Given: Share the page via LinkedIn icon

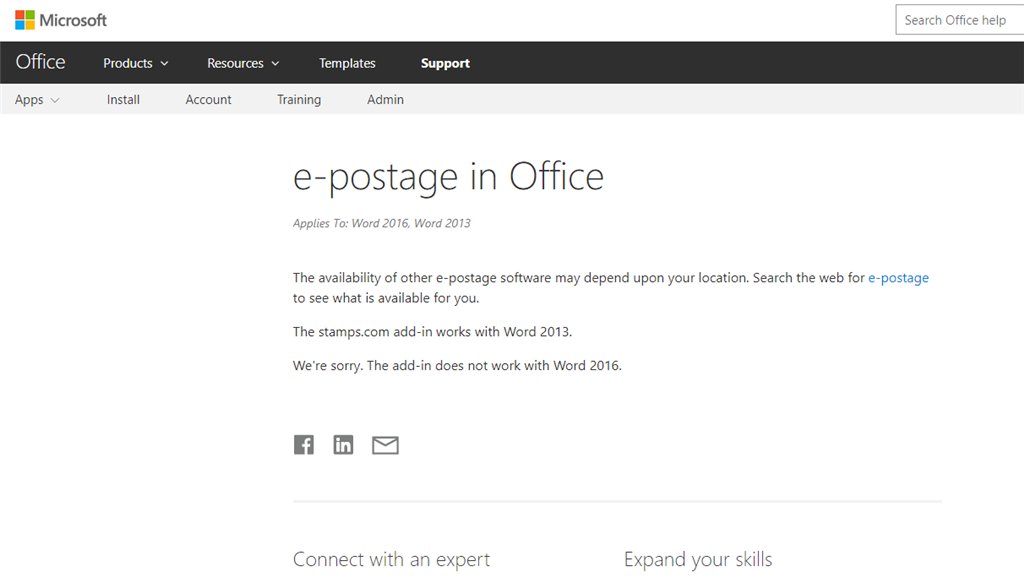Looking at the screenshot, I should tap(344, 444).
